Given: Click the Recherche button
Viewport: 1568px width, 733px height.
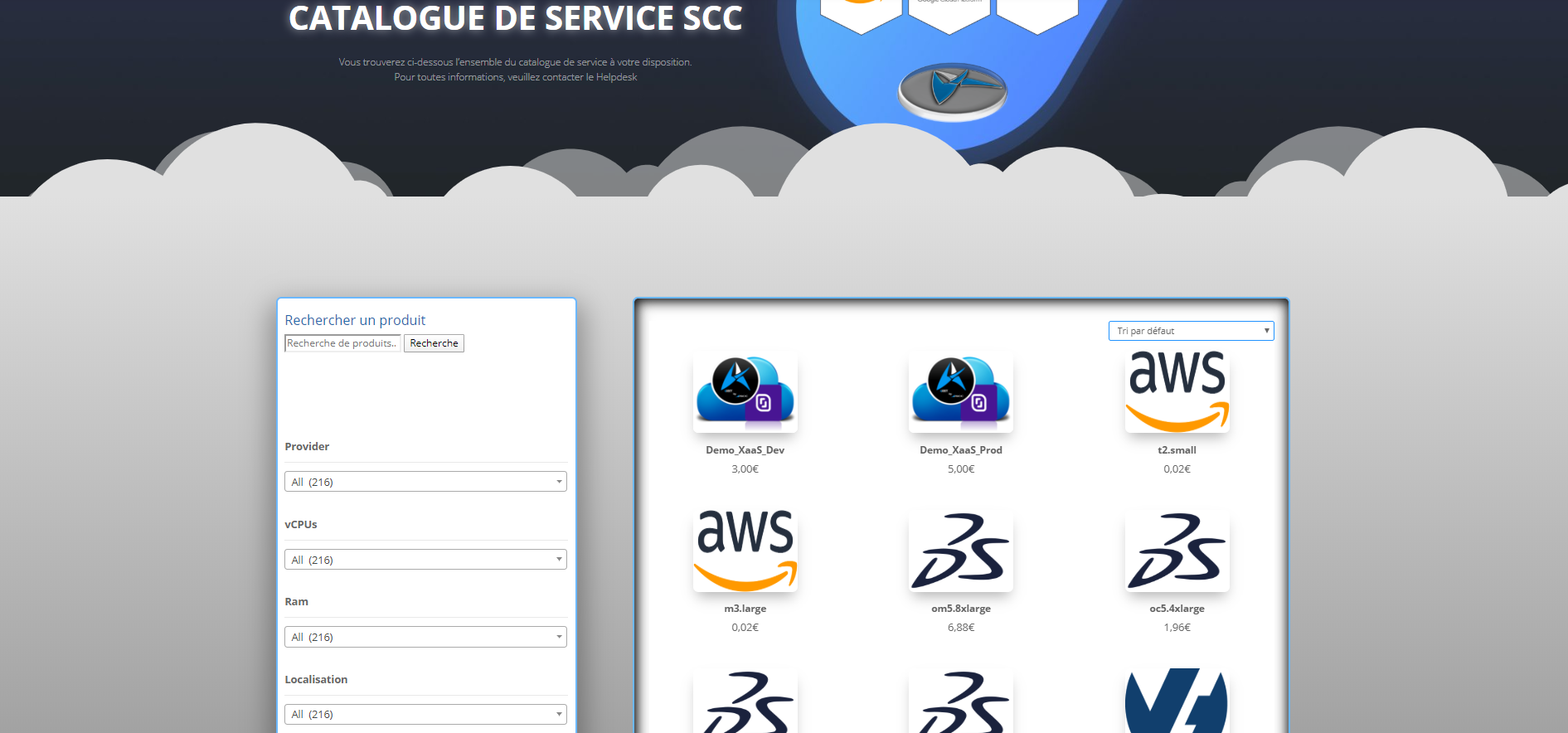Looking at the screenshot, I should [434, 343].
